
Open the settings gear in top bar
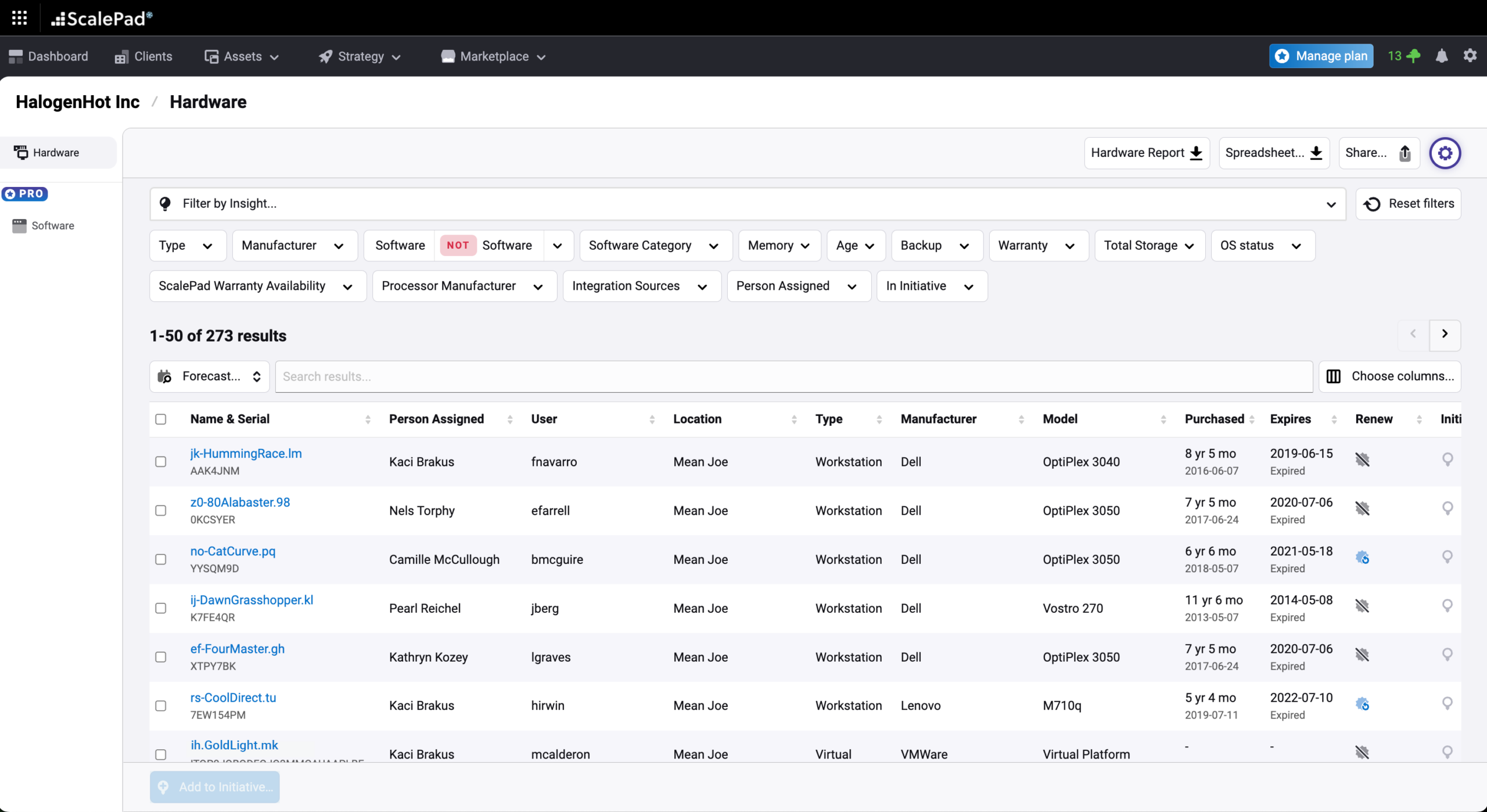point(1470,56)
